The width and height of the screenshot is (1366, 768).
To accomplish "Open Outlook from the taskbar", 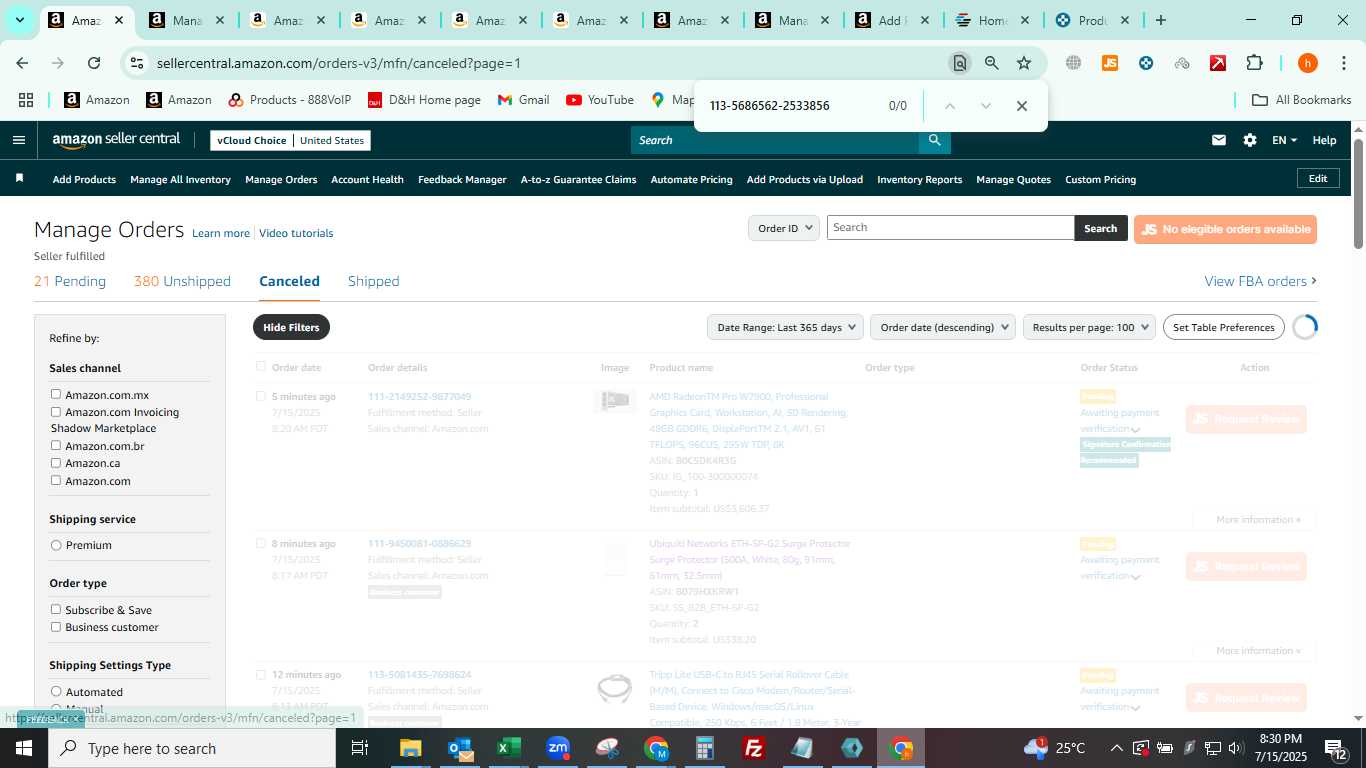I will pyautogui.click(x=460, y=748).
